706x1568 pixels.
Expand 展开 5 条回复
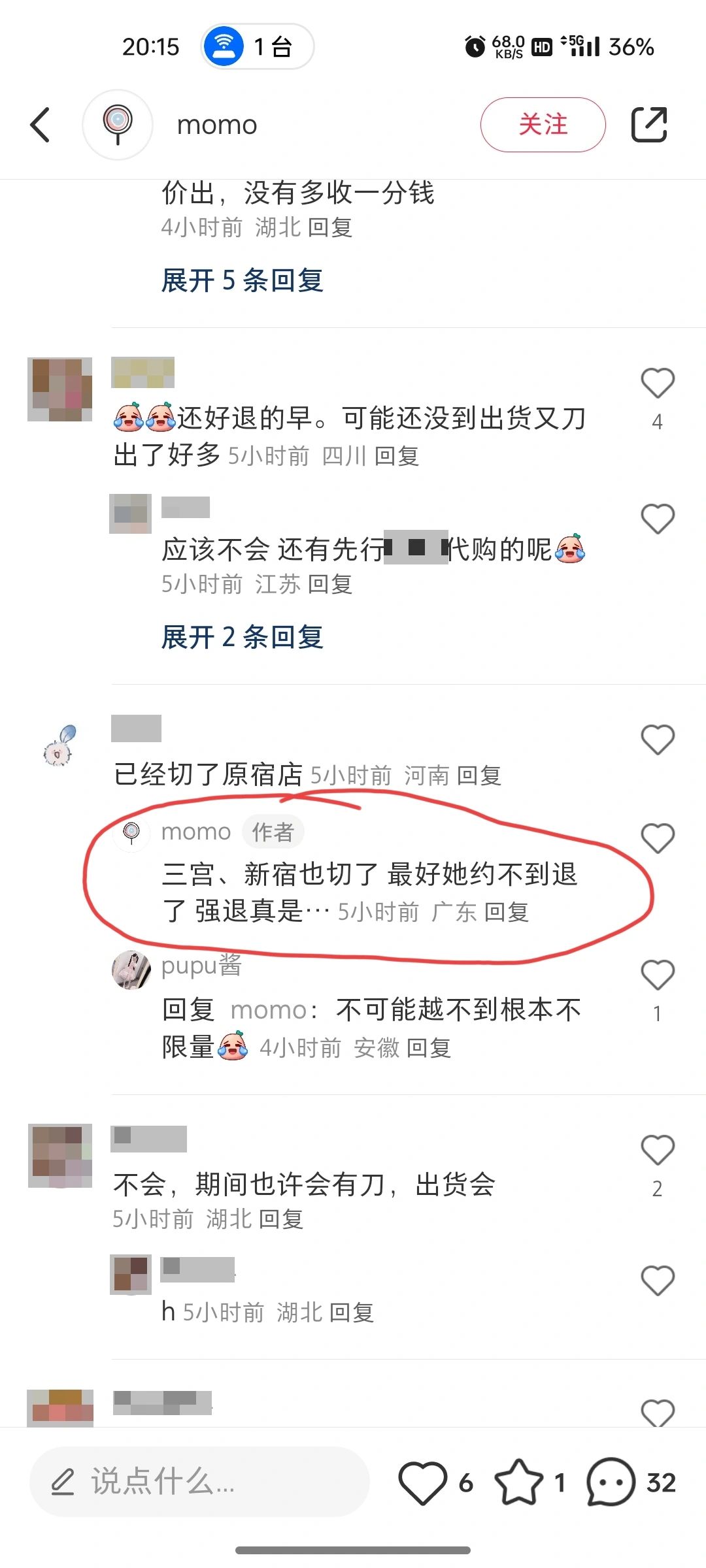point(243,280)
